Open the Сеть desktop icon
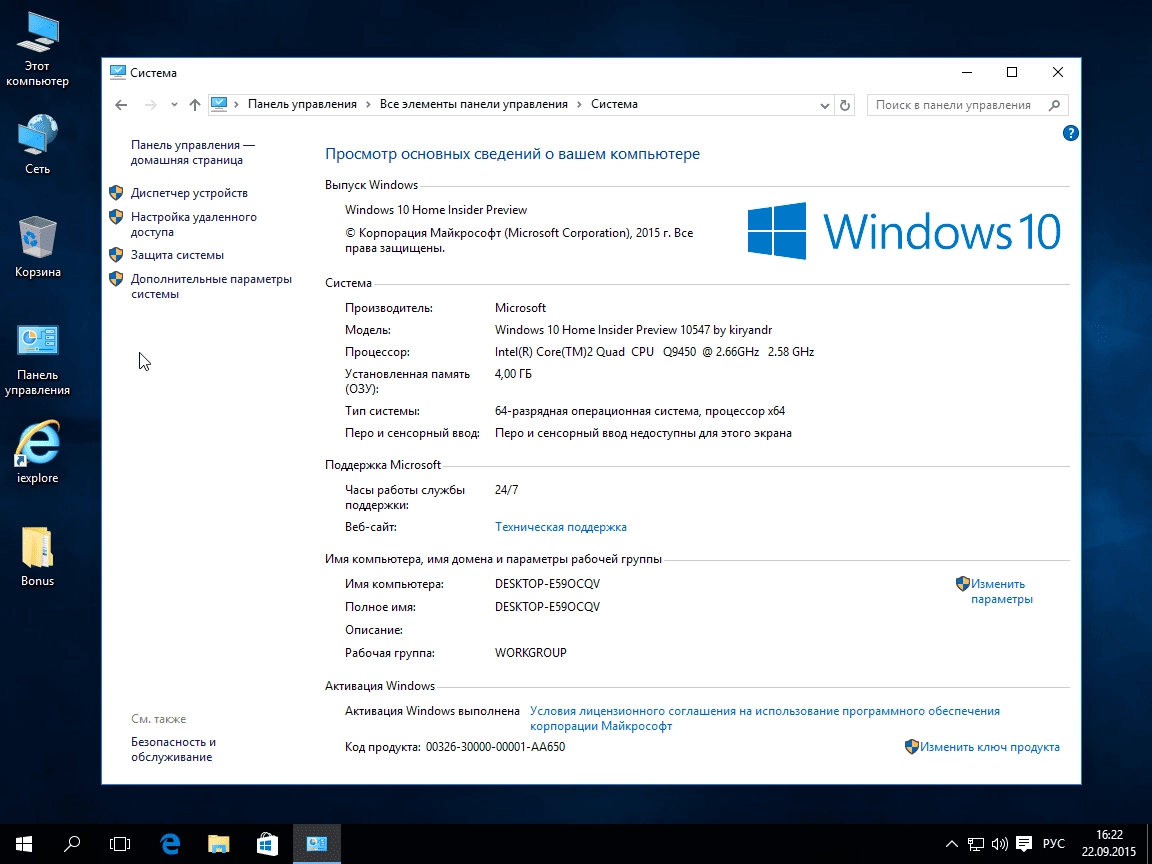Screen dimensions: 1152x864 point(37,144)
